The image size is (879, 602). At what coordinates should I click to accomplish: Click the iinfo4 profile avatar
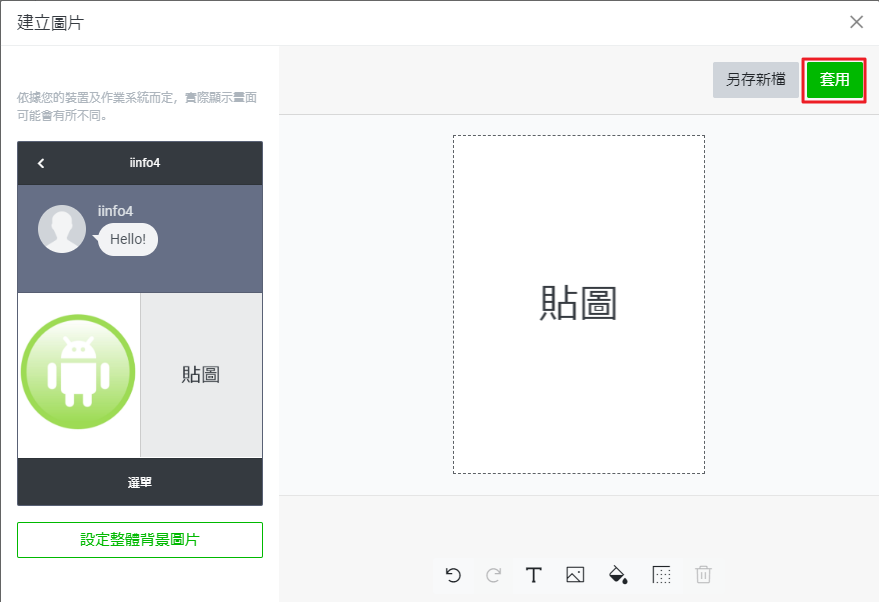tap(61, 228)
